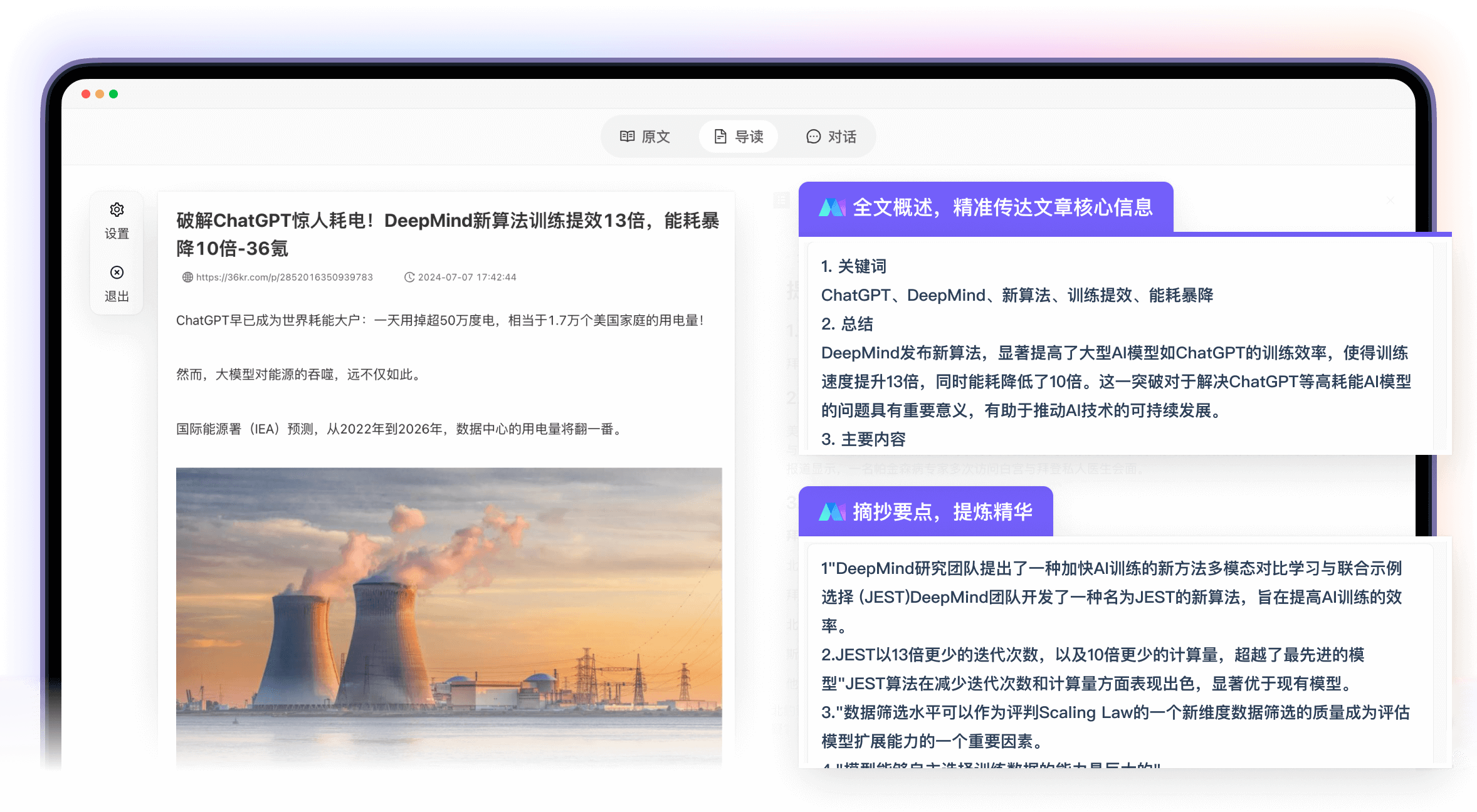This screenshot has height=812, width=1477.
Task: Click the green macOS traffic light button
Action: (113, 93)
